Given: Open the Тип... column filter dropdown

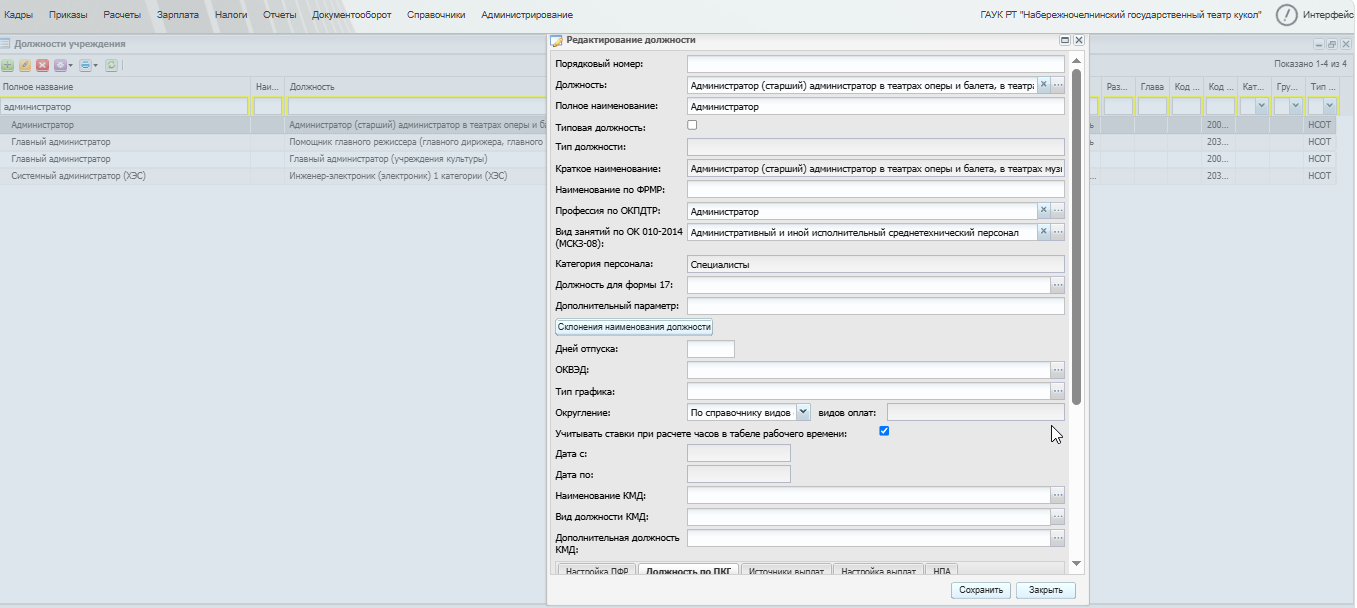Looking at the screenshot, I should click(x=1329, y=106).
